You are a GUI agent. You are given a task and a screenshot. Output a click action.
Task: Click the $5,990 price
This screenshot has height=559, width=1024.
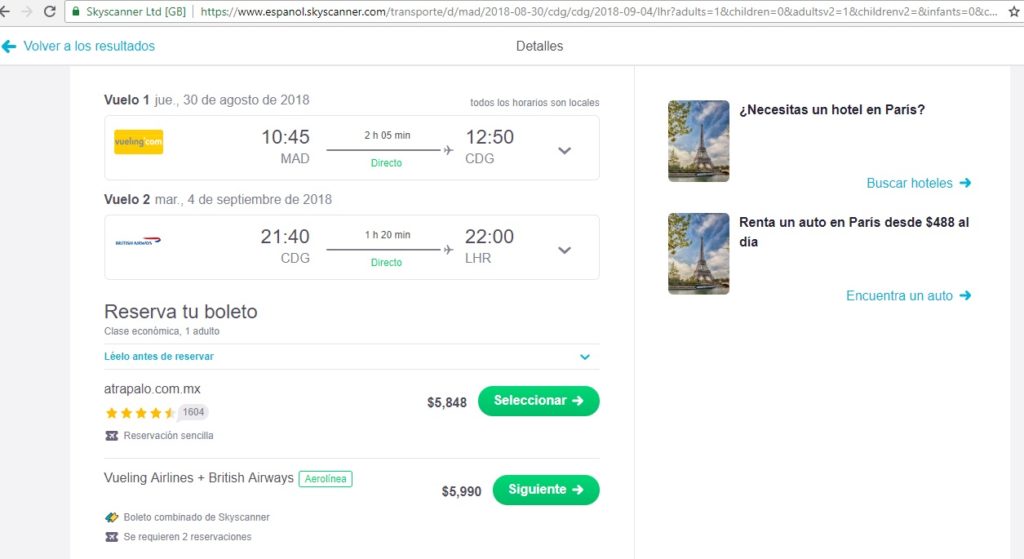tap(461, 491)
